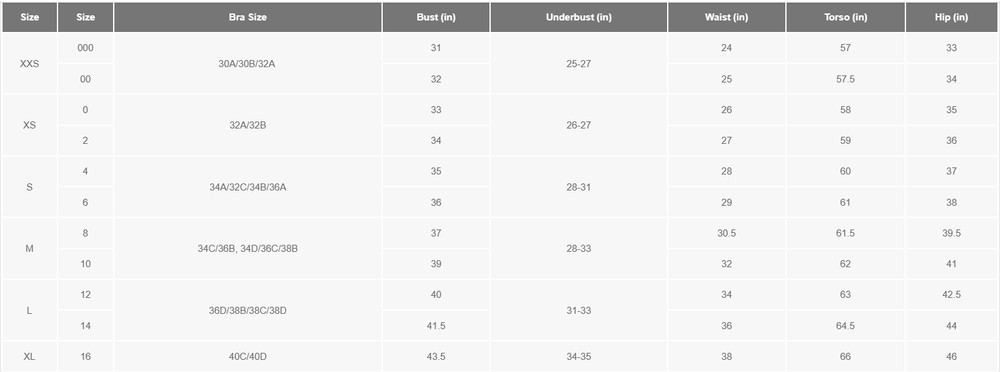
Task: Click the 43.5 bust value
Action: [436, 356]
